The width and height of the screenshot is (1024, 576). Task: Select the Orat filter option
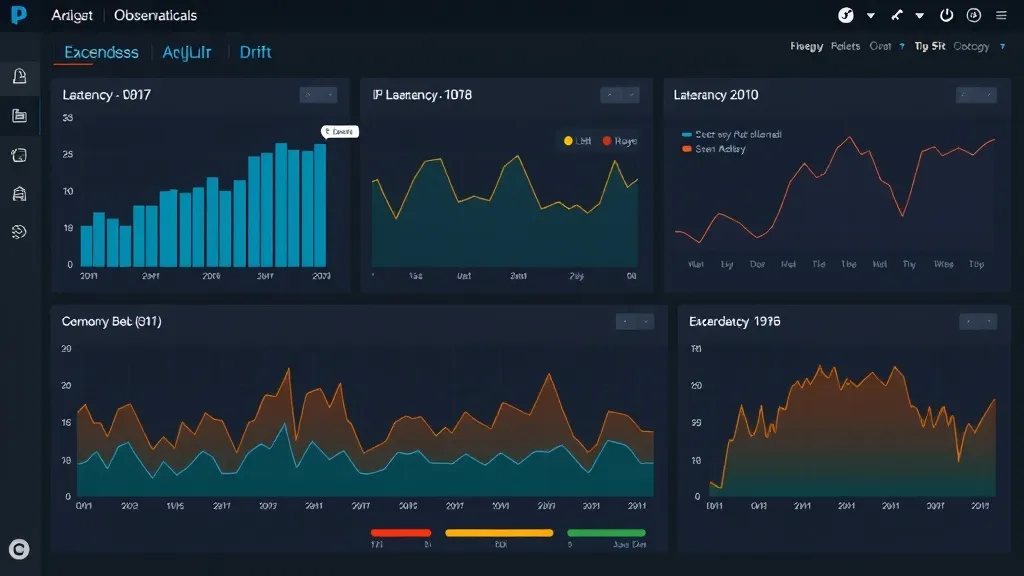pyautogui.click(x=880, y=46)
